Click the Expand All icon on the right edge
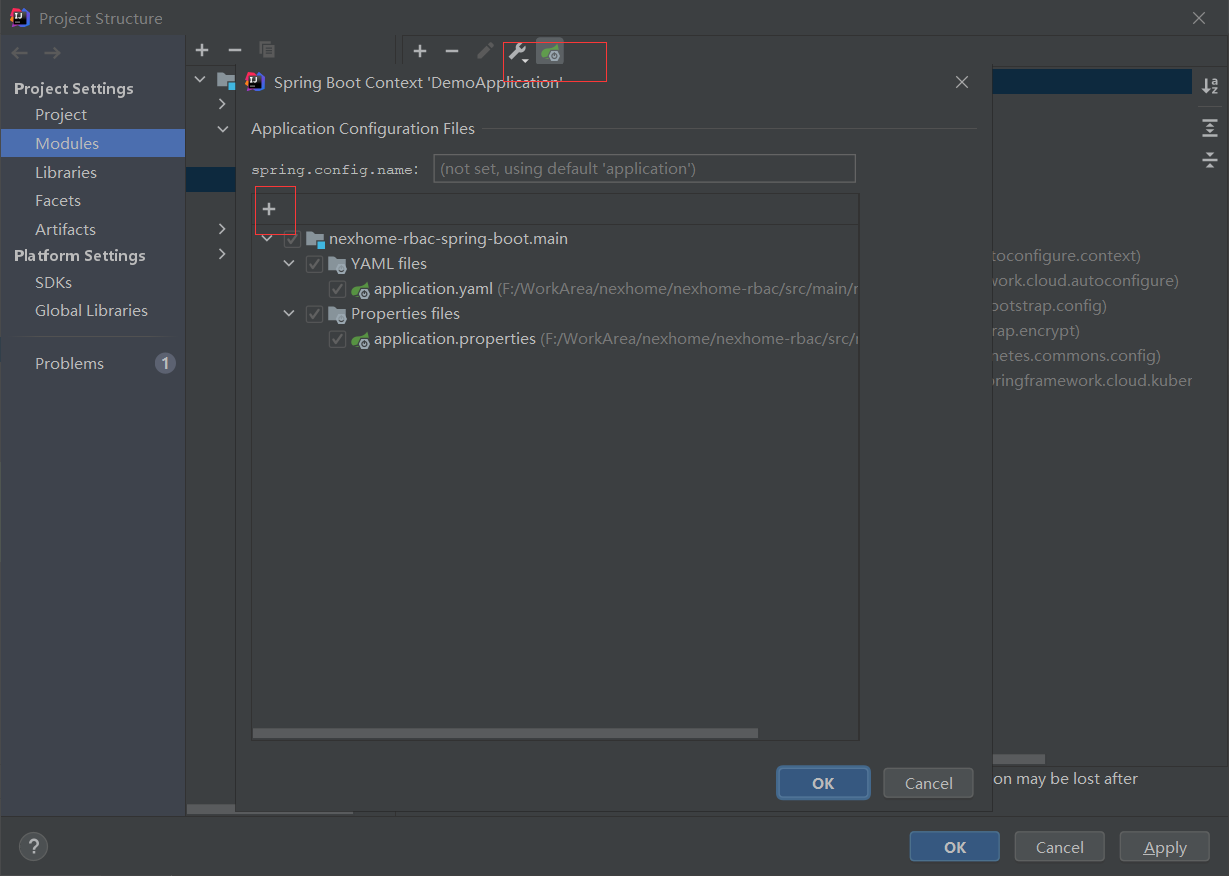Viewport: 1229px width, 876px height. (1210, 127)
